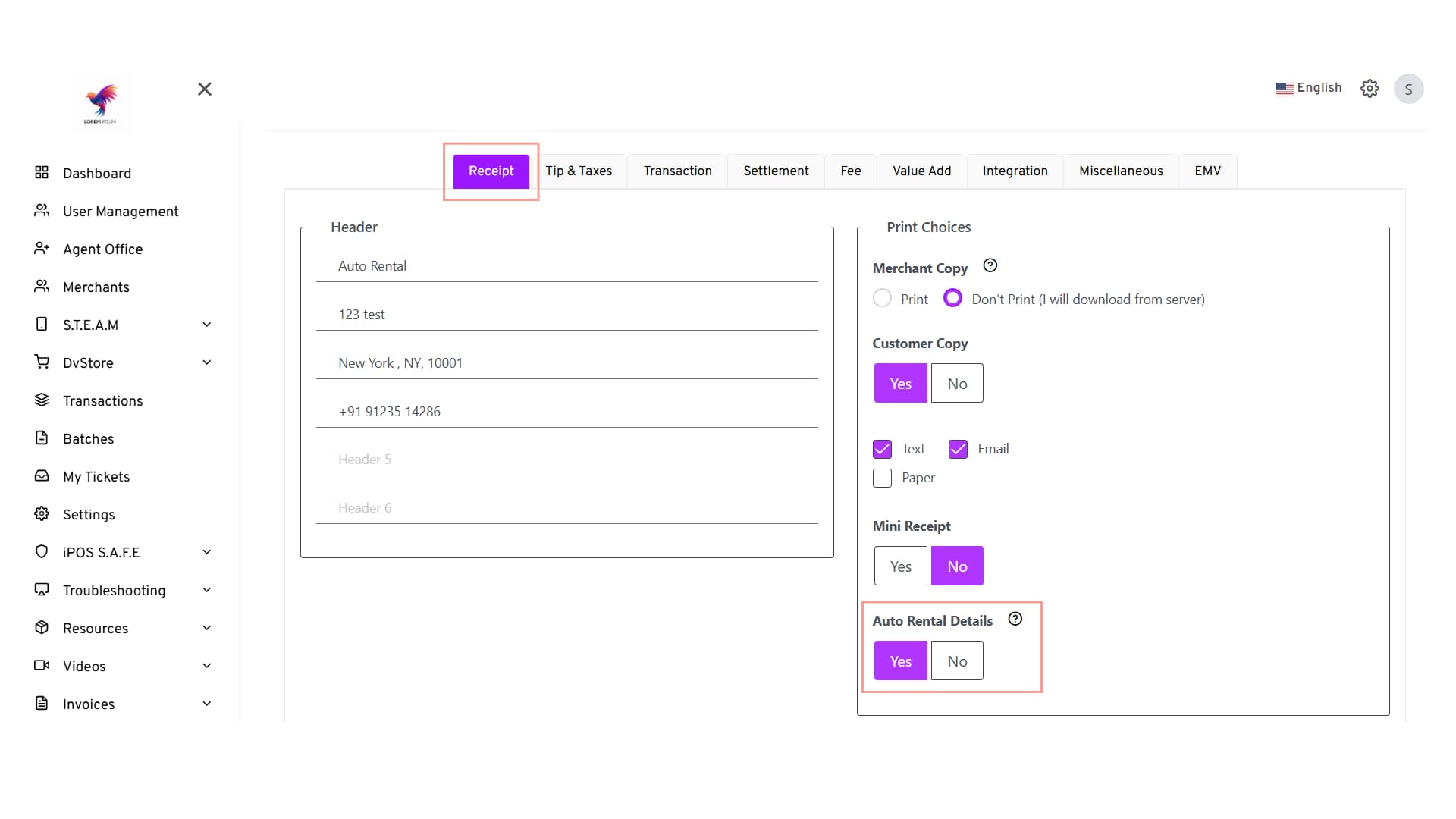This screenshot has height=819, width=1456.
Task: Click the Agent Office add-user icon
Action: [42, 248]
